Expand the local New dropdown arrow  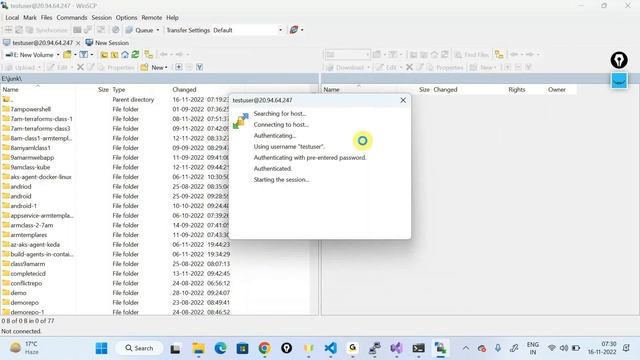[166, 67]
